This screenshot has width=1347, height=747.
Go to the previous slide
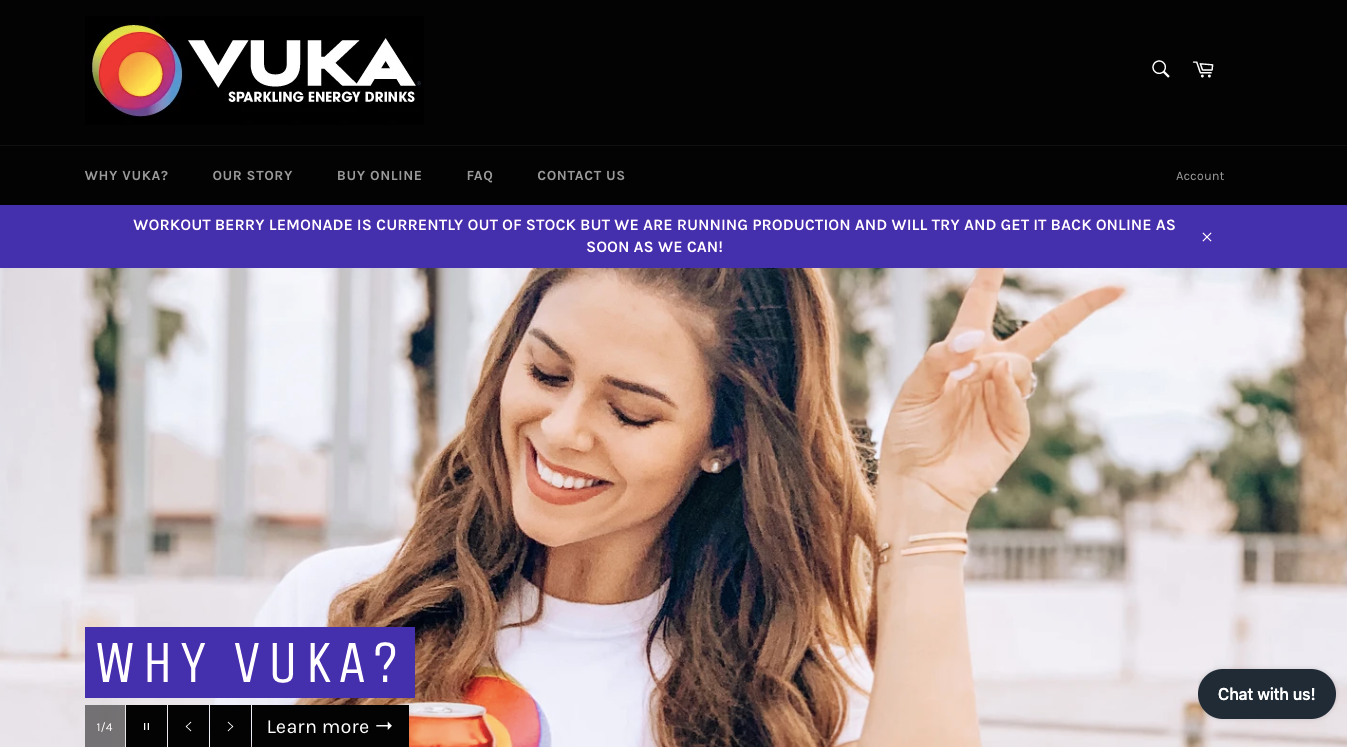coord(188,726)
